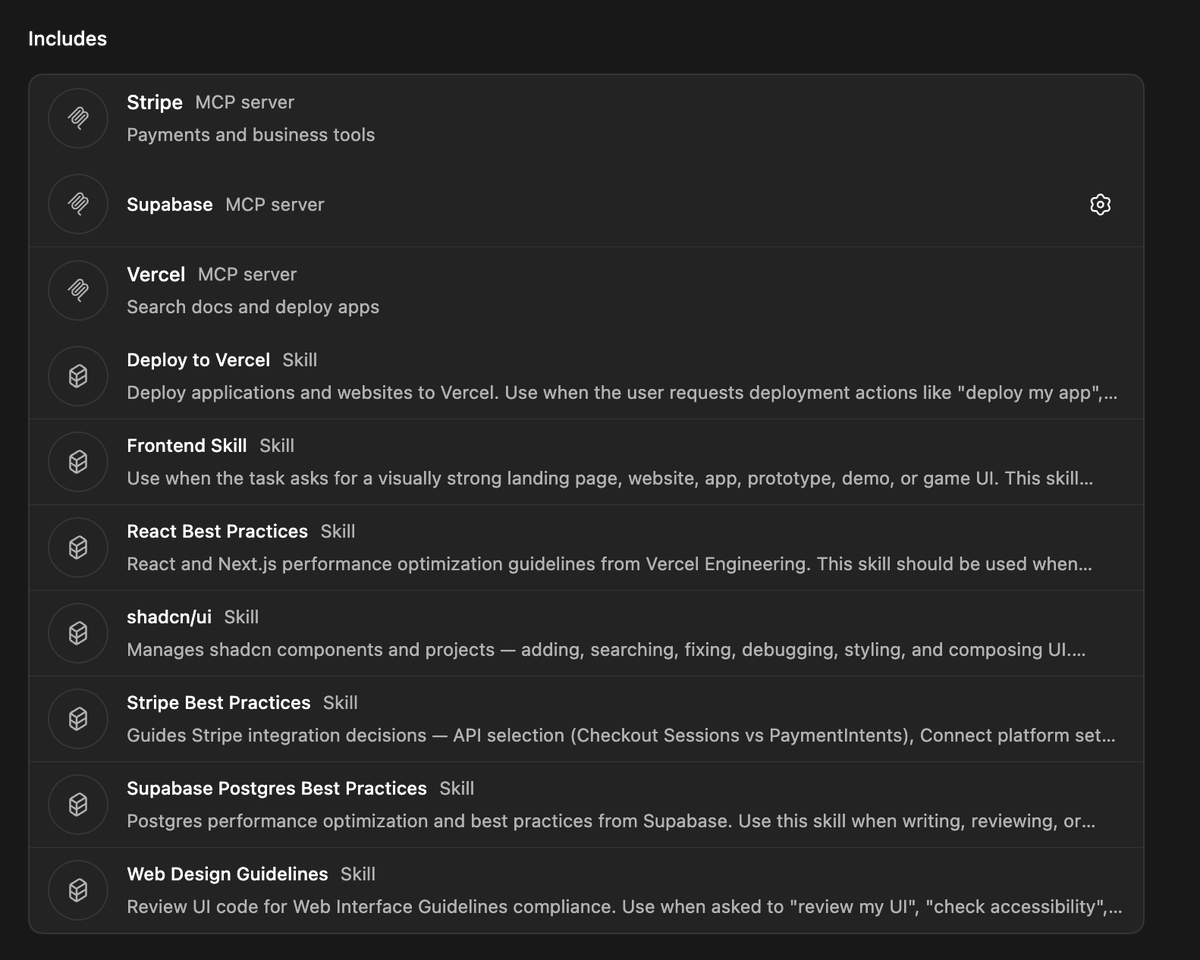The width and height of the screenshot is (1200, 960).
Task: Click "Skill" label beside Deploy to Vercel
Action: click(x=300, y=360)
